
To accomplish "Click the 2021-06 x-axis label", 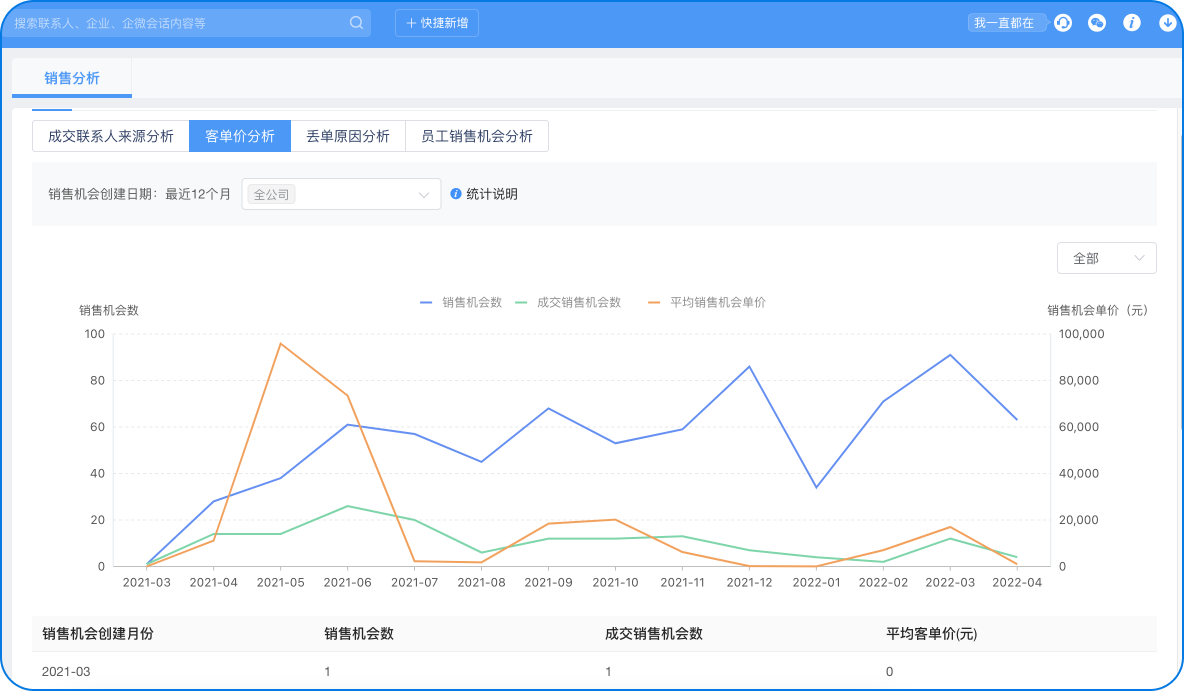I will tap(347, 582).
